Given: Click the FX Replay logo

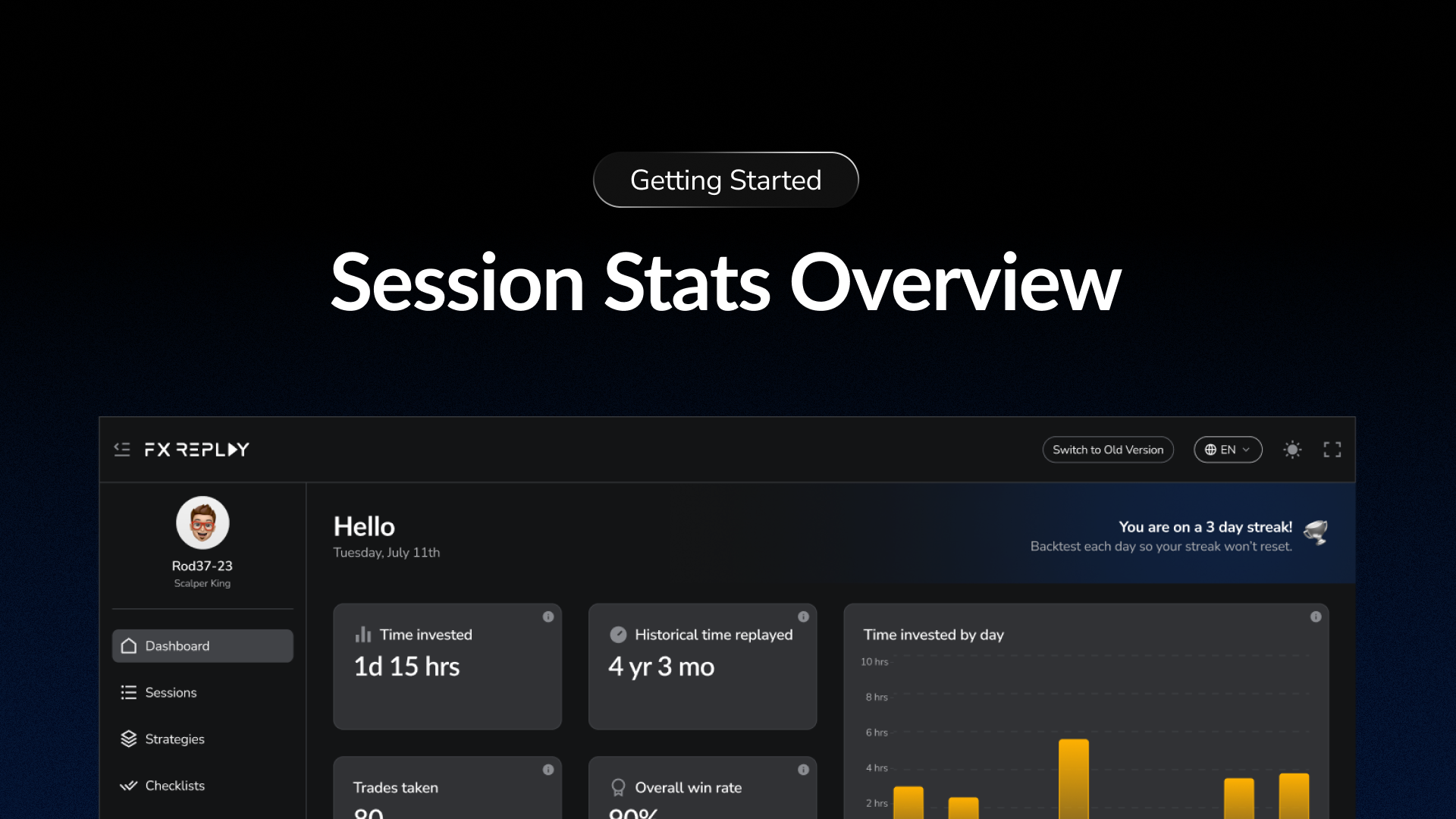Looking at the screenshot, I should tap(196, 450).
